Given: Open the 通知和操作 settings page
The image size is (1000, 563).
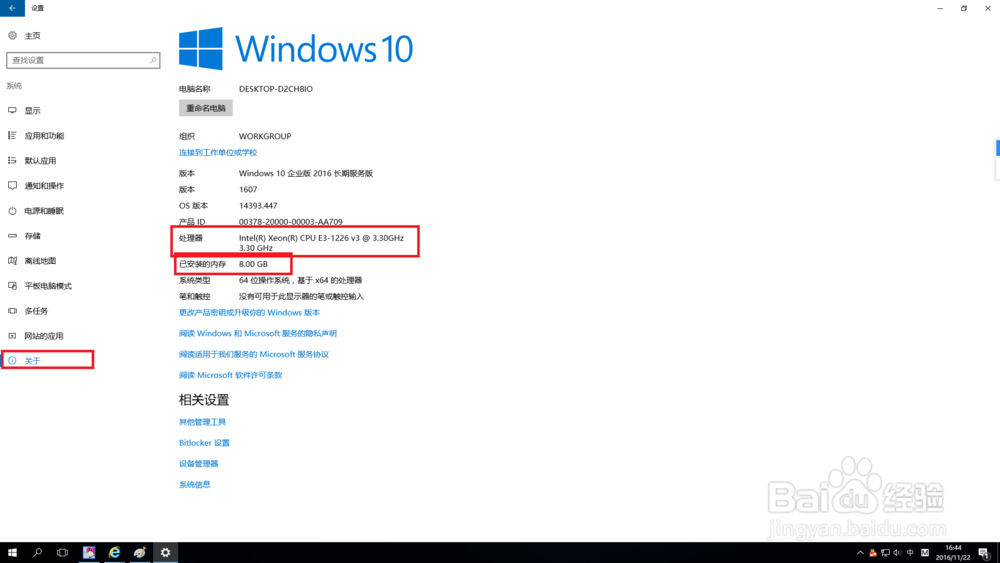Looking at the screenshot, I should coord(44,186).
